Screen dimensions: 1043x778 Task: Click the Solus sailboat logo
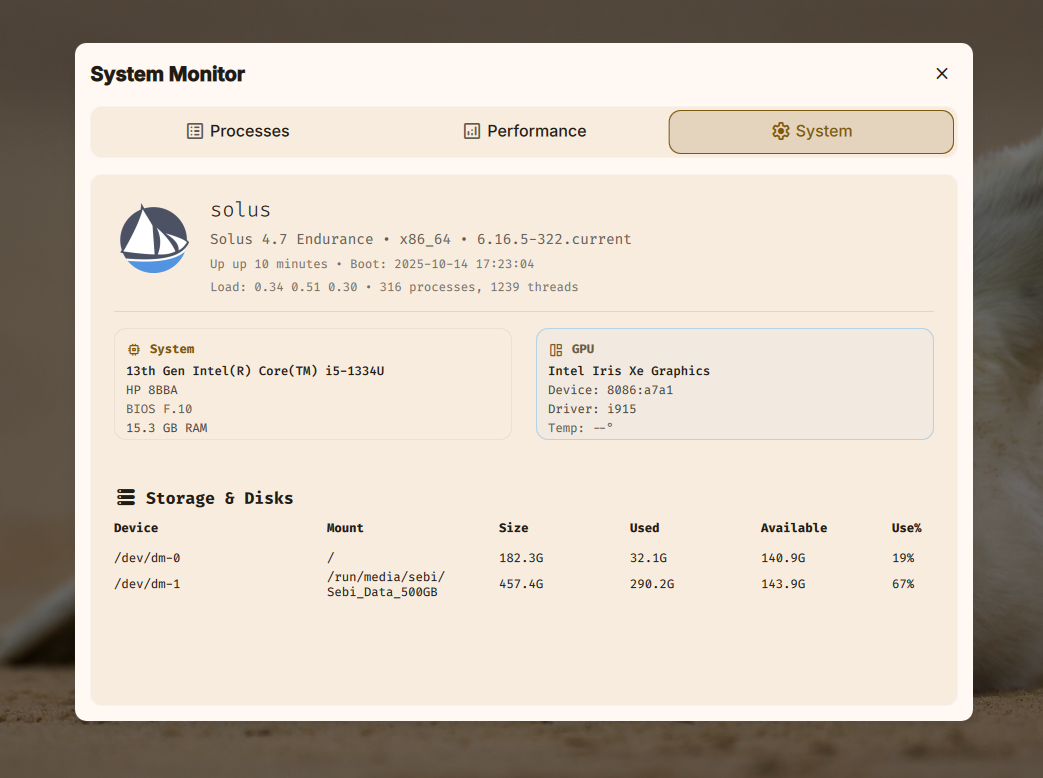tap(154, 239)
